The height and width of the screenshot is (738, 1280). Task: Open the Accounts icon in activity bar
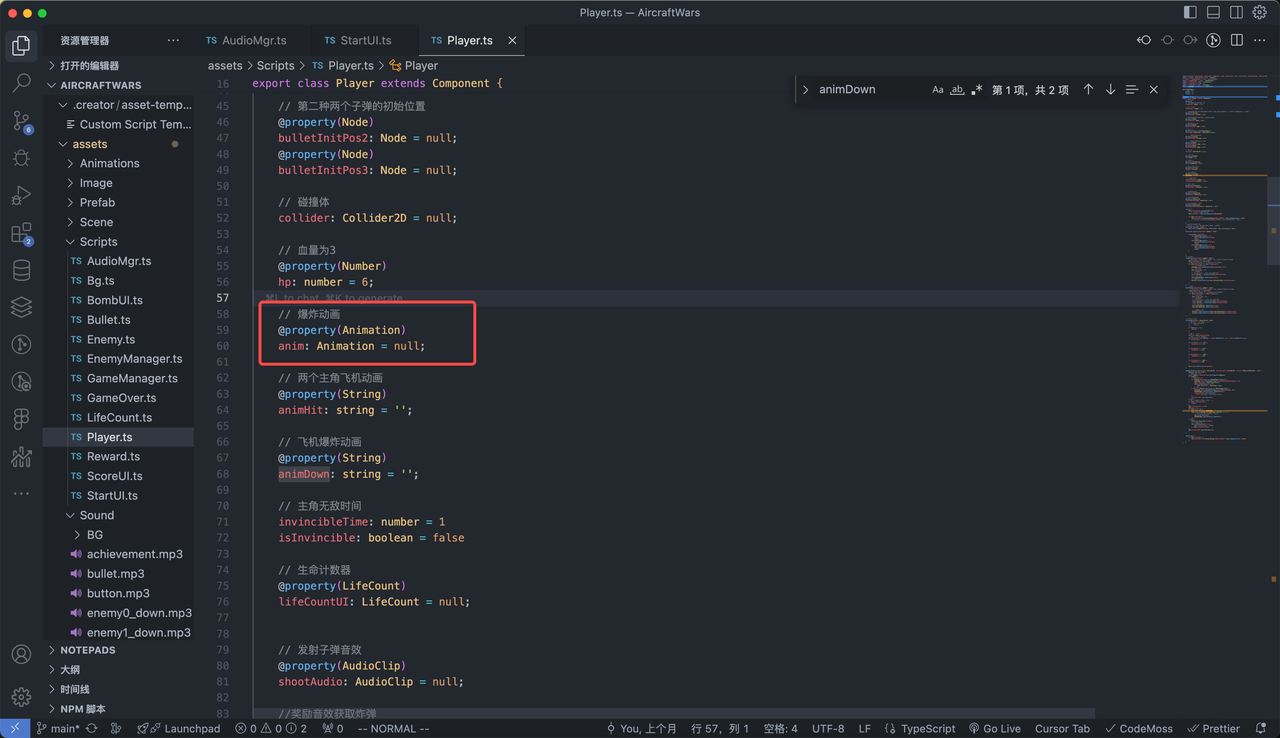(x=21, y=655)
